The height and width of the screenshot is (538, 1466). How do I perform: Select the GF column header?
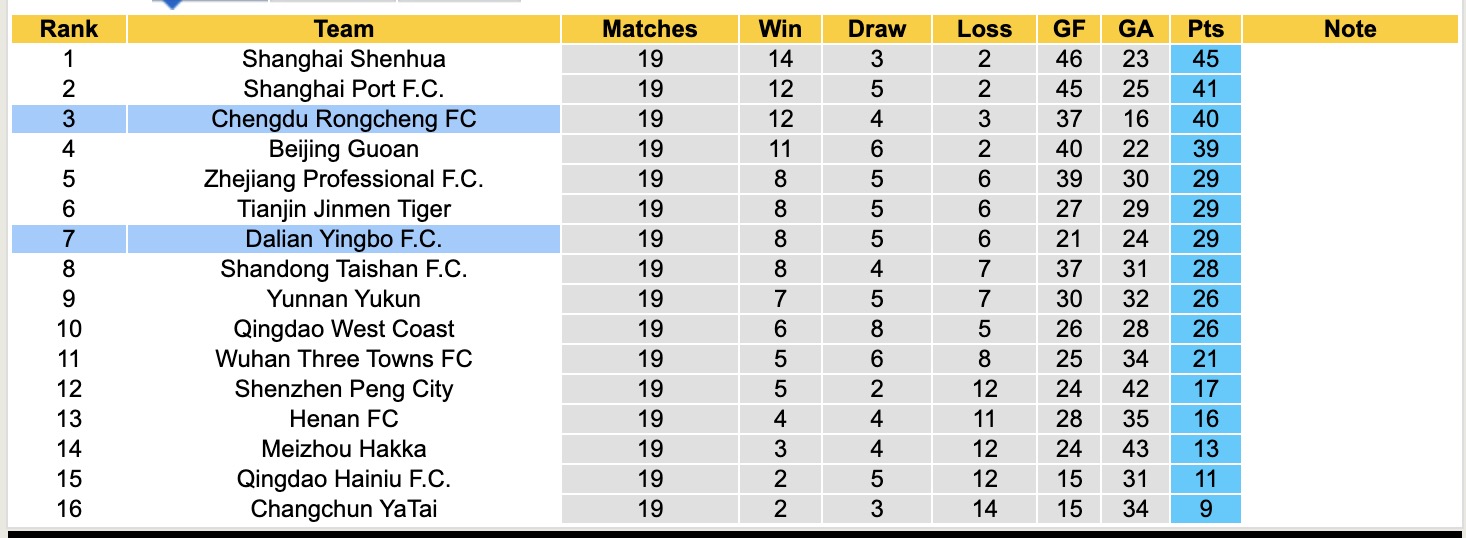(1070, 29)
